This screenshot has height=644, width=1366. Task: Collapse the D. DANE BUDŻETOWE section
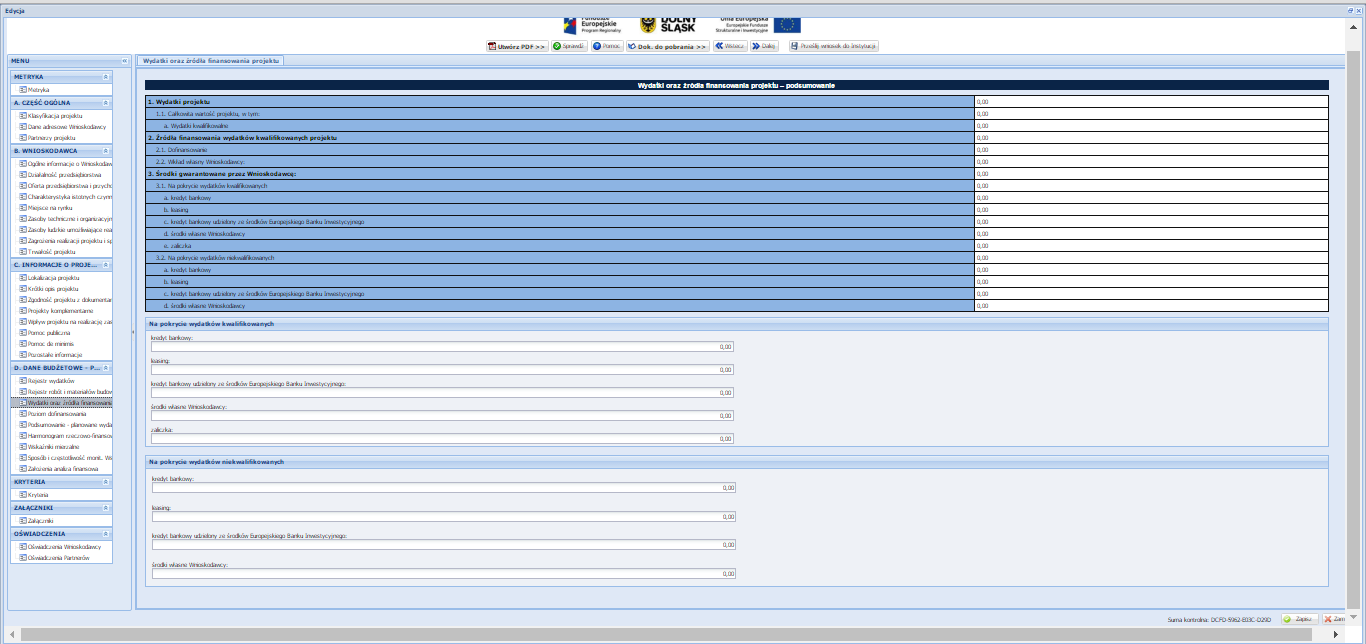tap(106, 368)
